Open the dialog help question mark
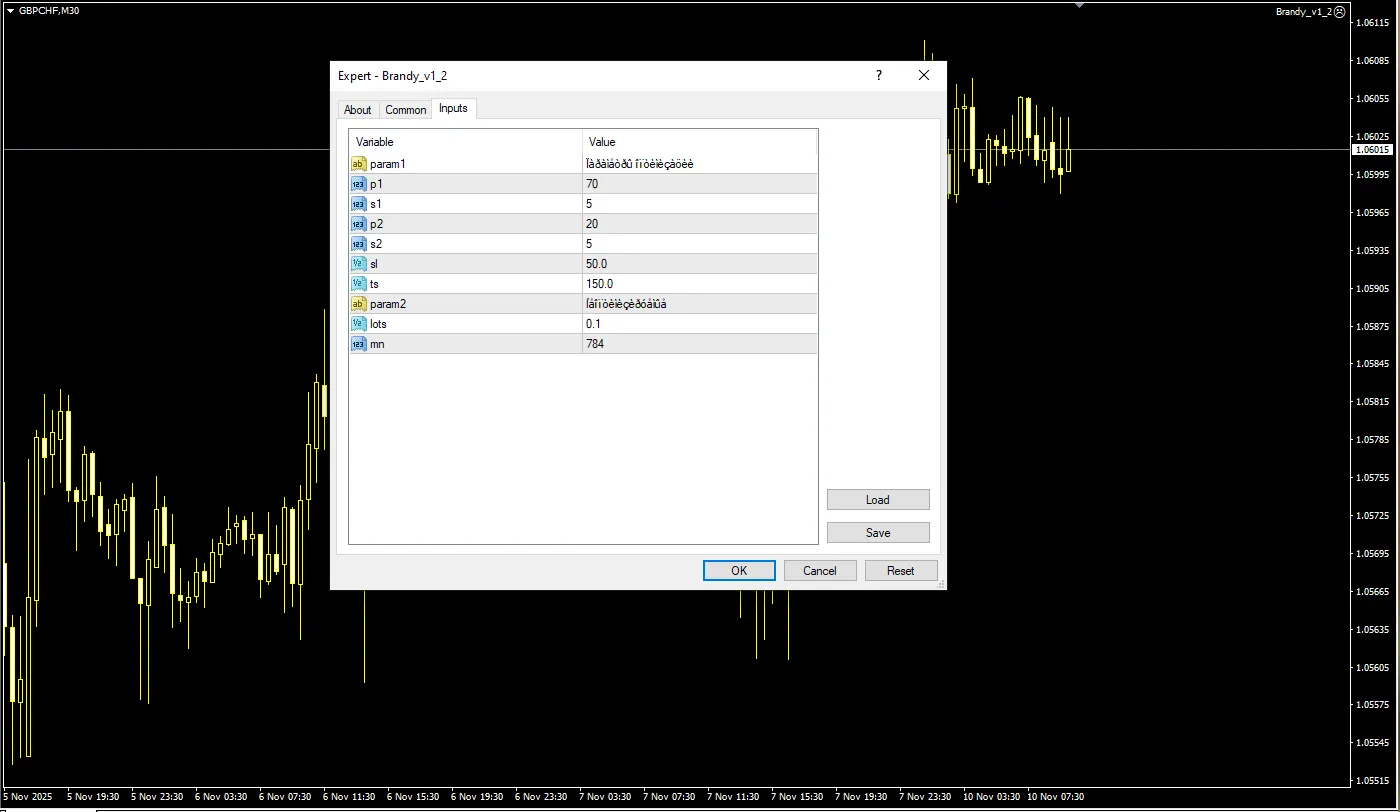Screen dimensions: 1400x812 (x=879, y=75)
